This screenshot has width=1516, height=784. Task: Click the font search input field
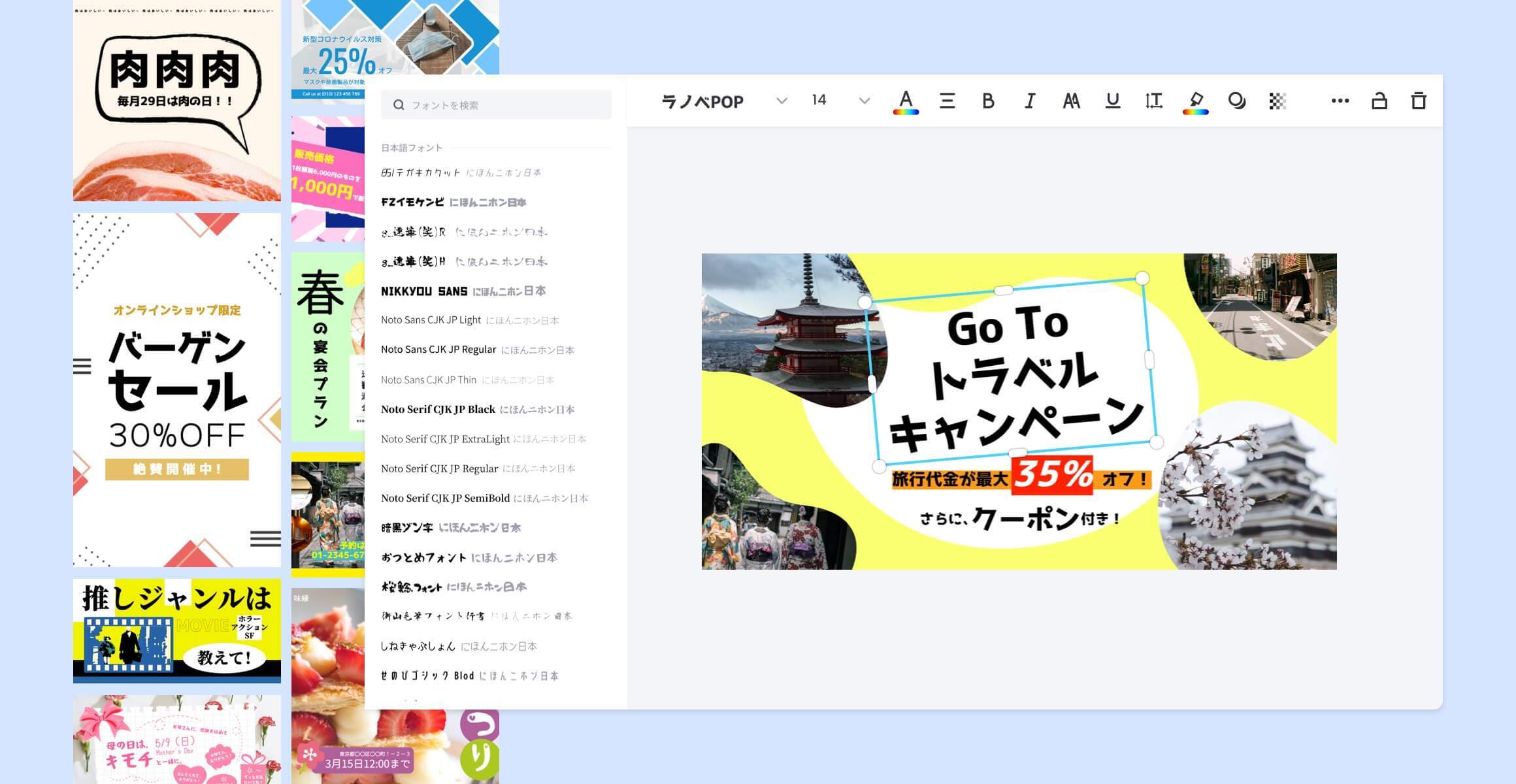point(495,104)
